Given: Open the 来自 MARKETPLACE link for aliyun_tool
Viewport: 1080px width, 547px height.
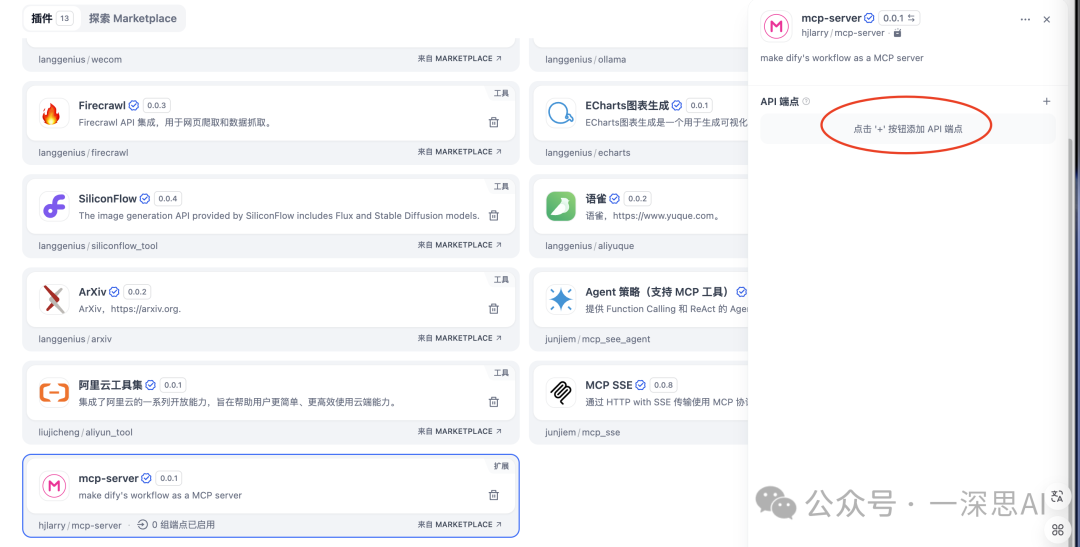Looking at the screenshot, I should [459, 431].
